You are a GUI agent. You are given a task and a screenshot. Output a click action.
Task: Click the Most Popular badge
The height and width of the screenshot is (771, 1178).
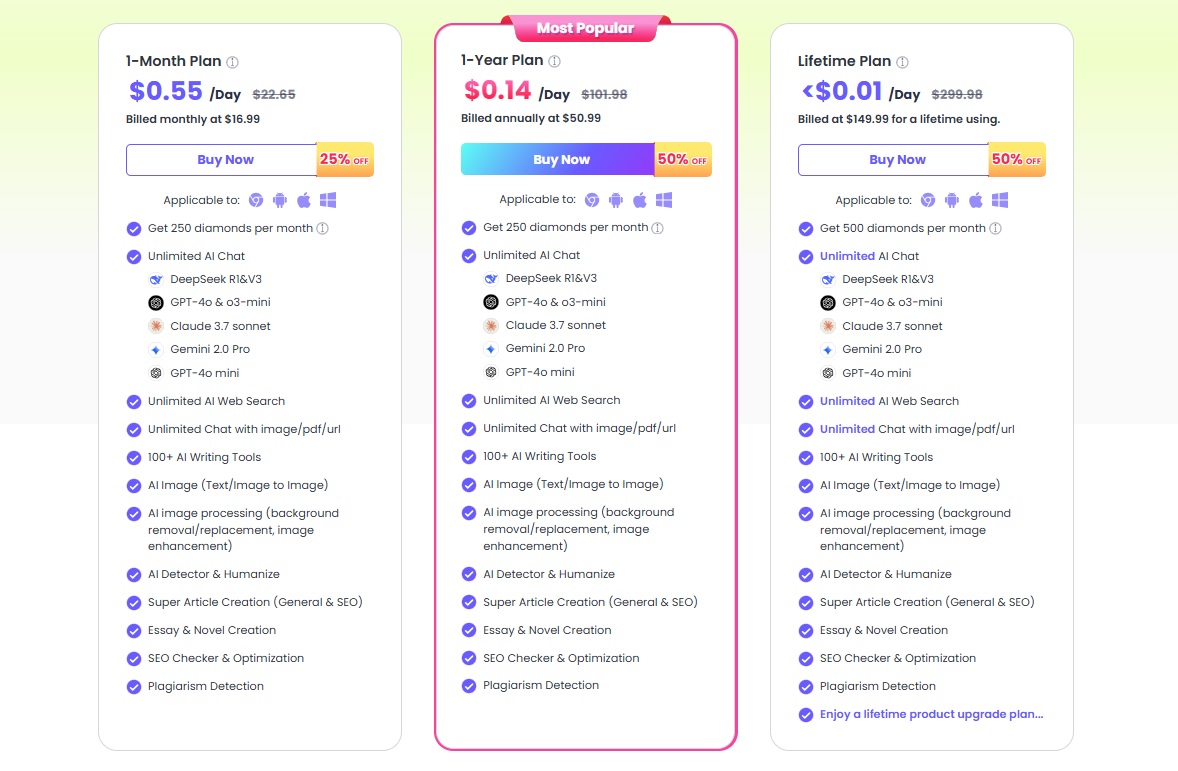[x=585, y=29]
